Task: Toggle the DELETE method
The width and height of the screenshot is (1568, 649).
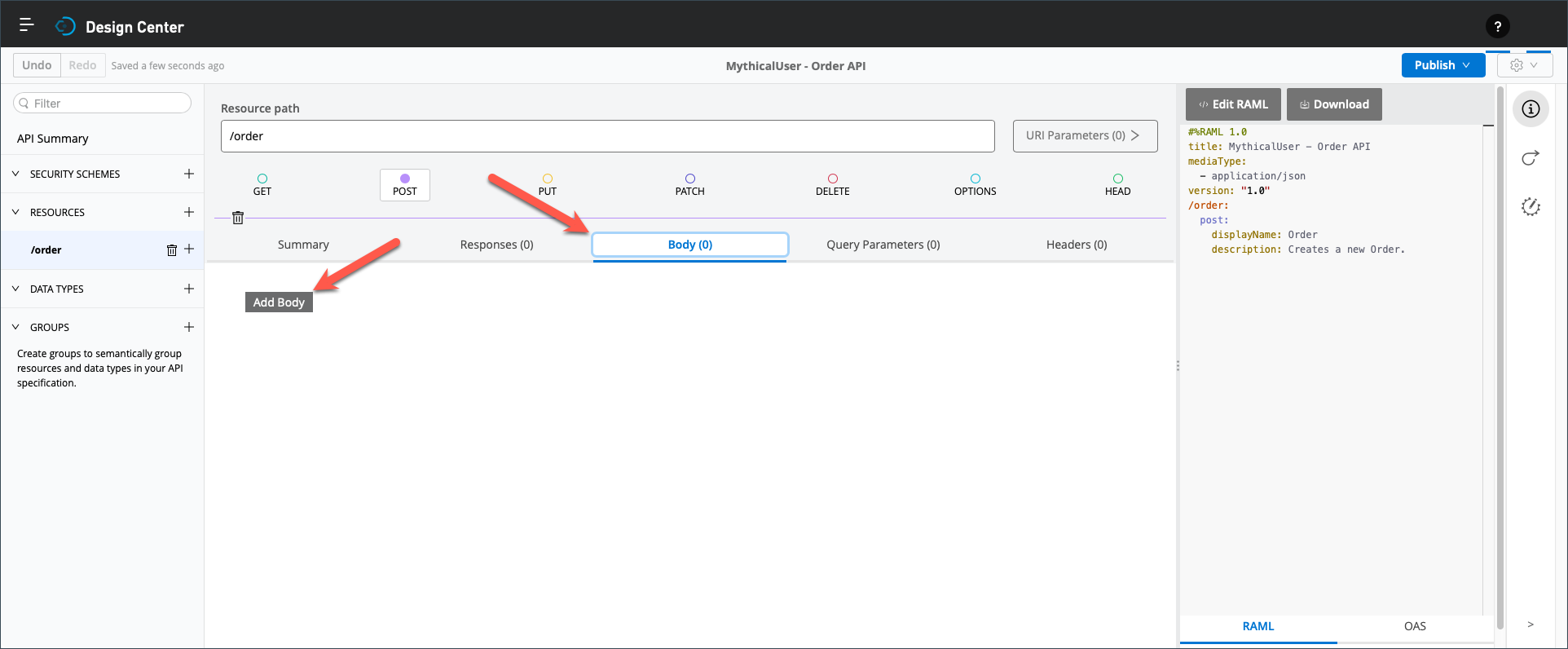Action: click(833, 185)
